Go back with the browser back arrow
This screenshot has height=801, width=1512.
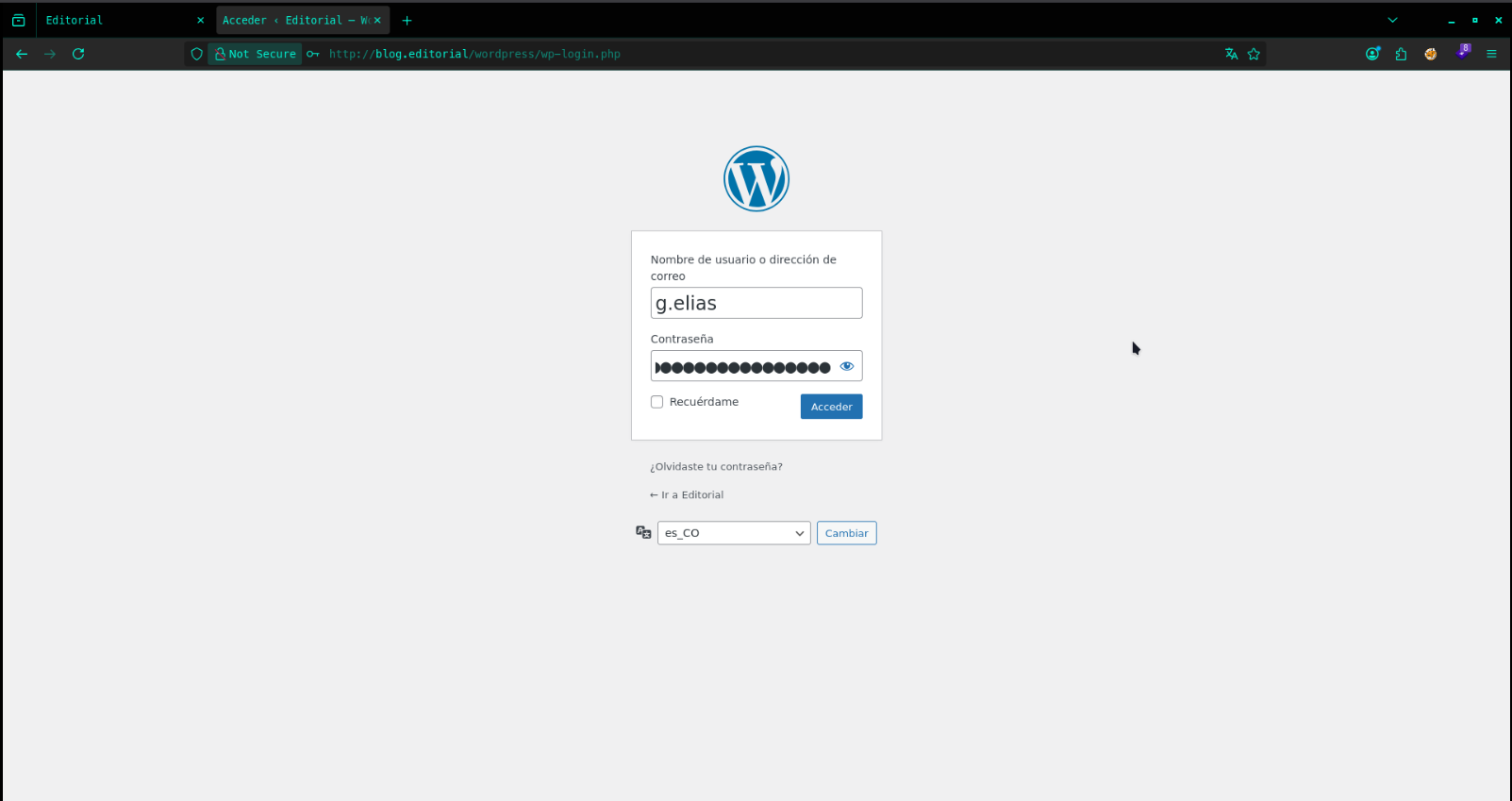[22, 54]
